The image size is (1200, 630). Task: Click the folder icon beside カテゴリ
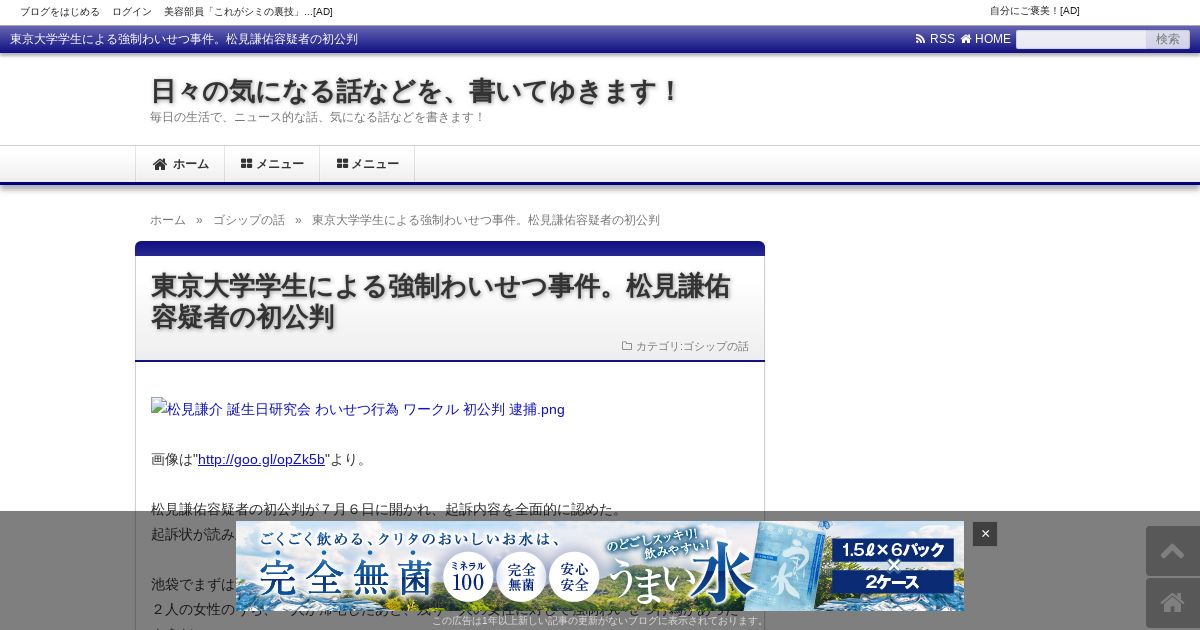(x=627, y=346)
